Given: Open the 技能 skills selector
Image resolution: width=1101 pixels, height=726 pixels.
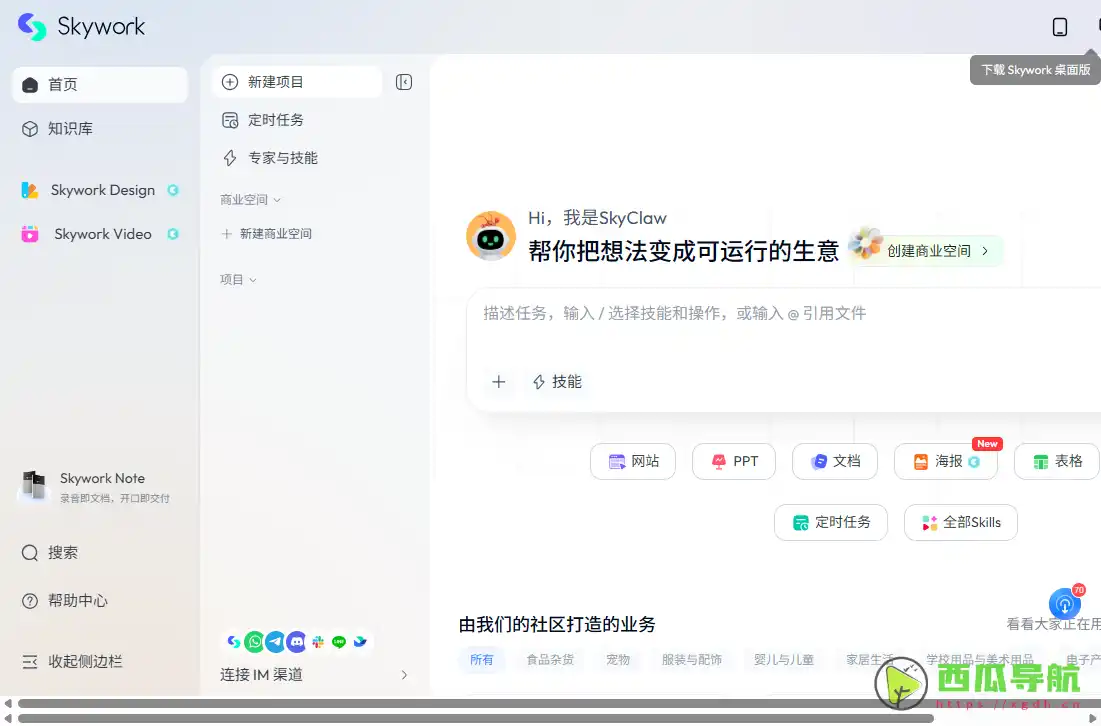Looking at the screenshot, I should [558, 382].
